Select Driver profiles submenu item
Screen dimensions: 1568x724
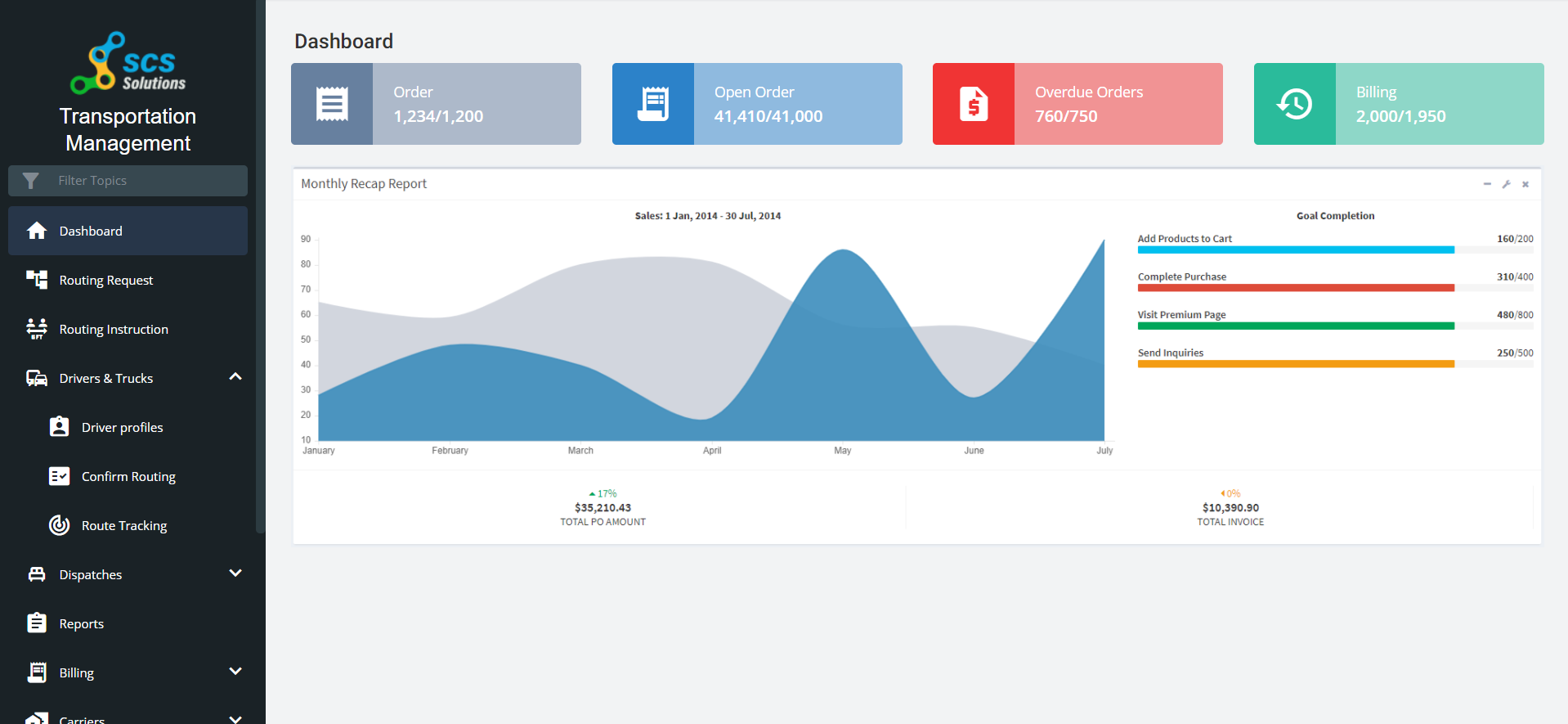[x=128, y=427]
